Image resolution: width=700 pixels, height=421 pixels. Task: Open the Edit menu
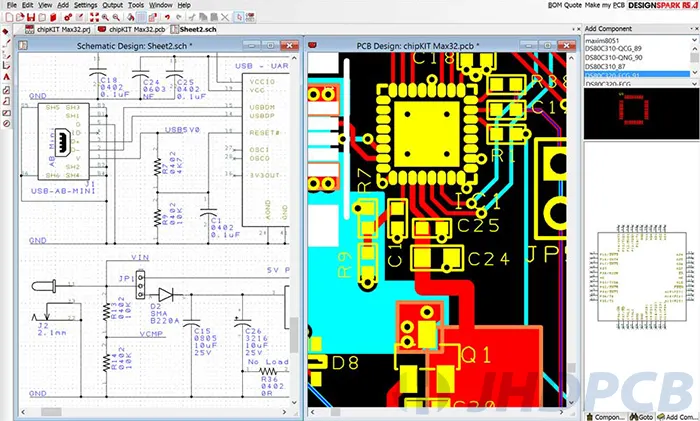28,5
